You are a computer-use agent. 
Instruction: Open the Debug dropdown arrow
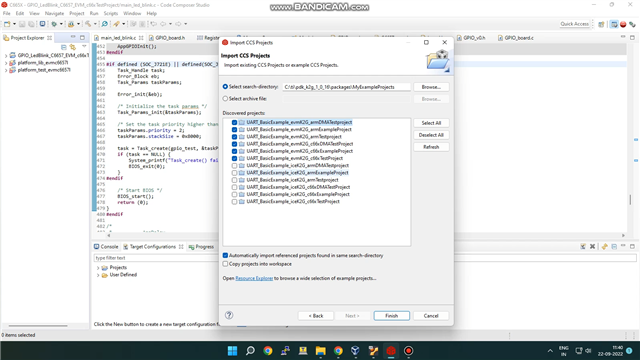coord(61,24)
